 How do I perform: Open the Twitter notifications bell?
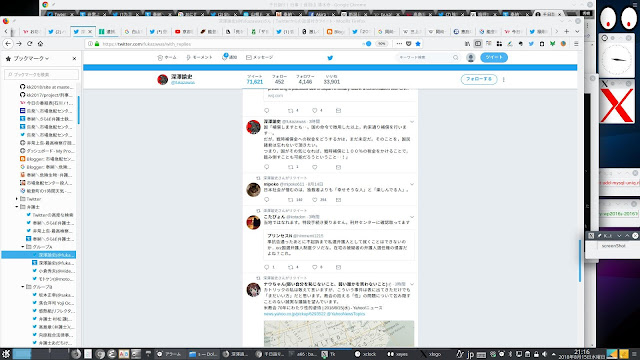229,57
